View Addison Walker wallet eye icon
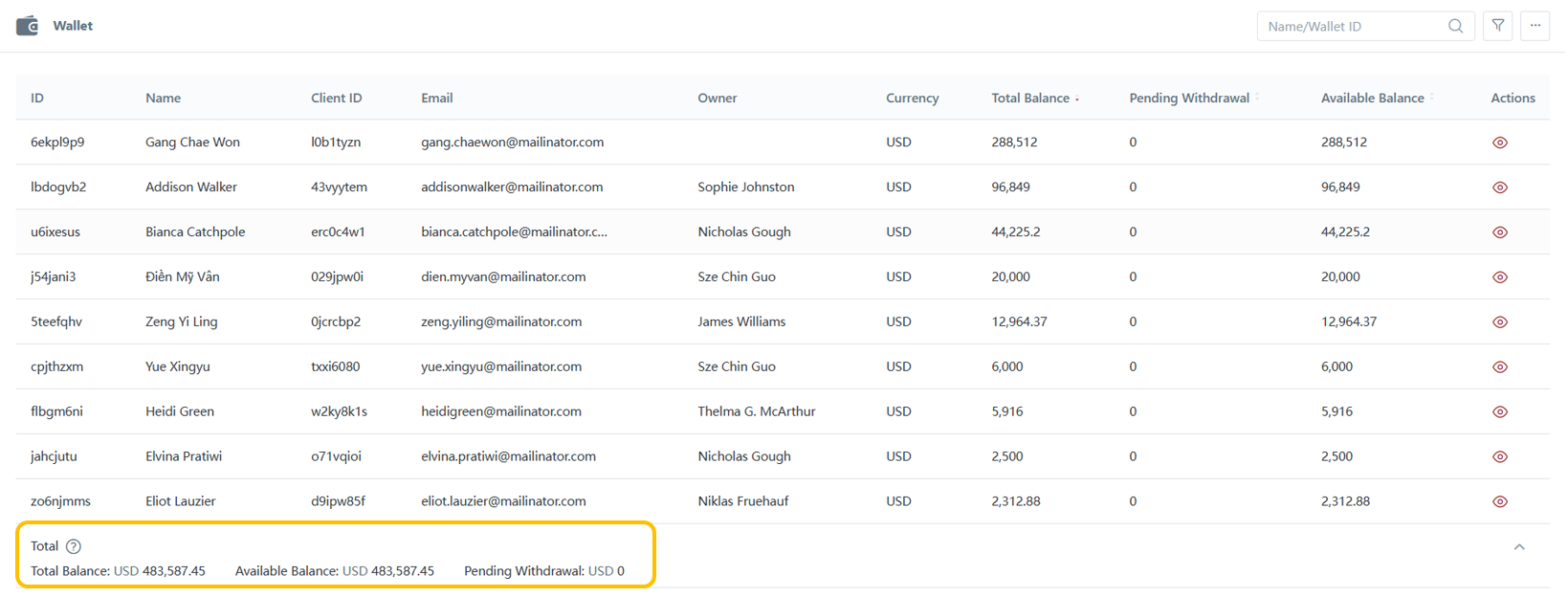1568x597 pixels. (x=1500, y=188)
